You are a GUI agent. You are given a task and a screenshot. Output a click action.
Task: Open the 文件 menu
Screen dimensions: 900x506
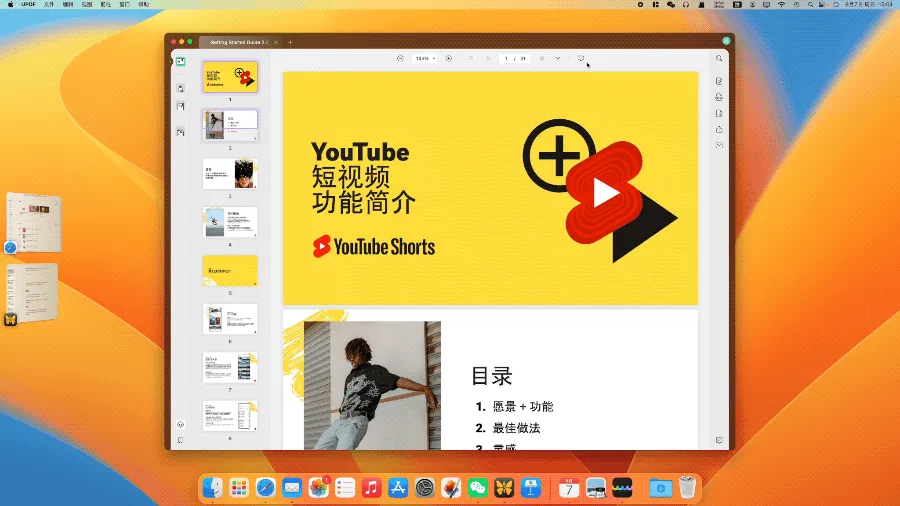pyautogui.click(x=49, y=4)
